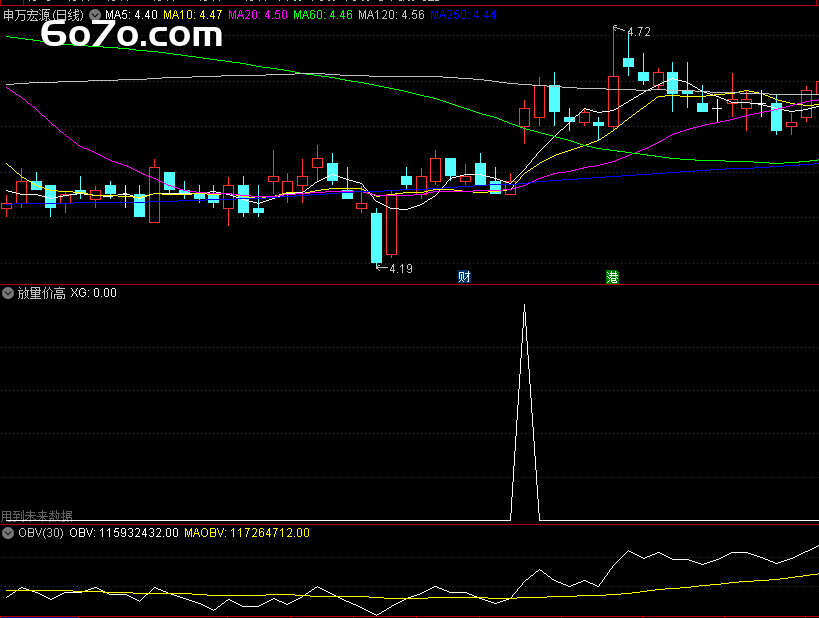
Task: Open the OBV(30) indicator settings dropdown
Action: pos(8,533)
